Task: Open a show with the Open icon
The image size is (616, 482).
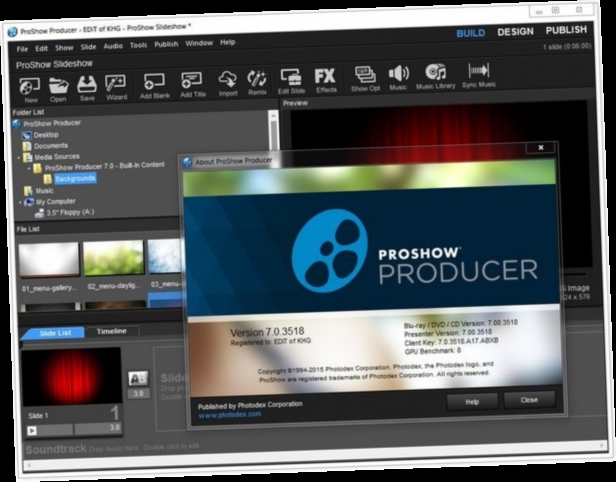Action: (x=58, y=89)
